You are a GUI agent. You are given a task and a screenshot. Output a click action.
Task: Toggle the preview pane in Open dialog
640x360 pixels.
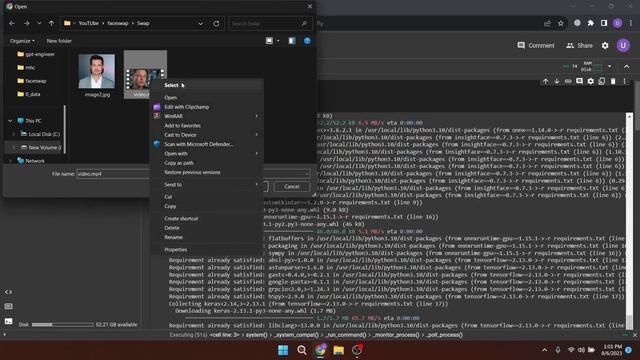[x=292, y=41]
